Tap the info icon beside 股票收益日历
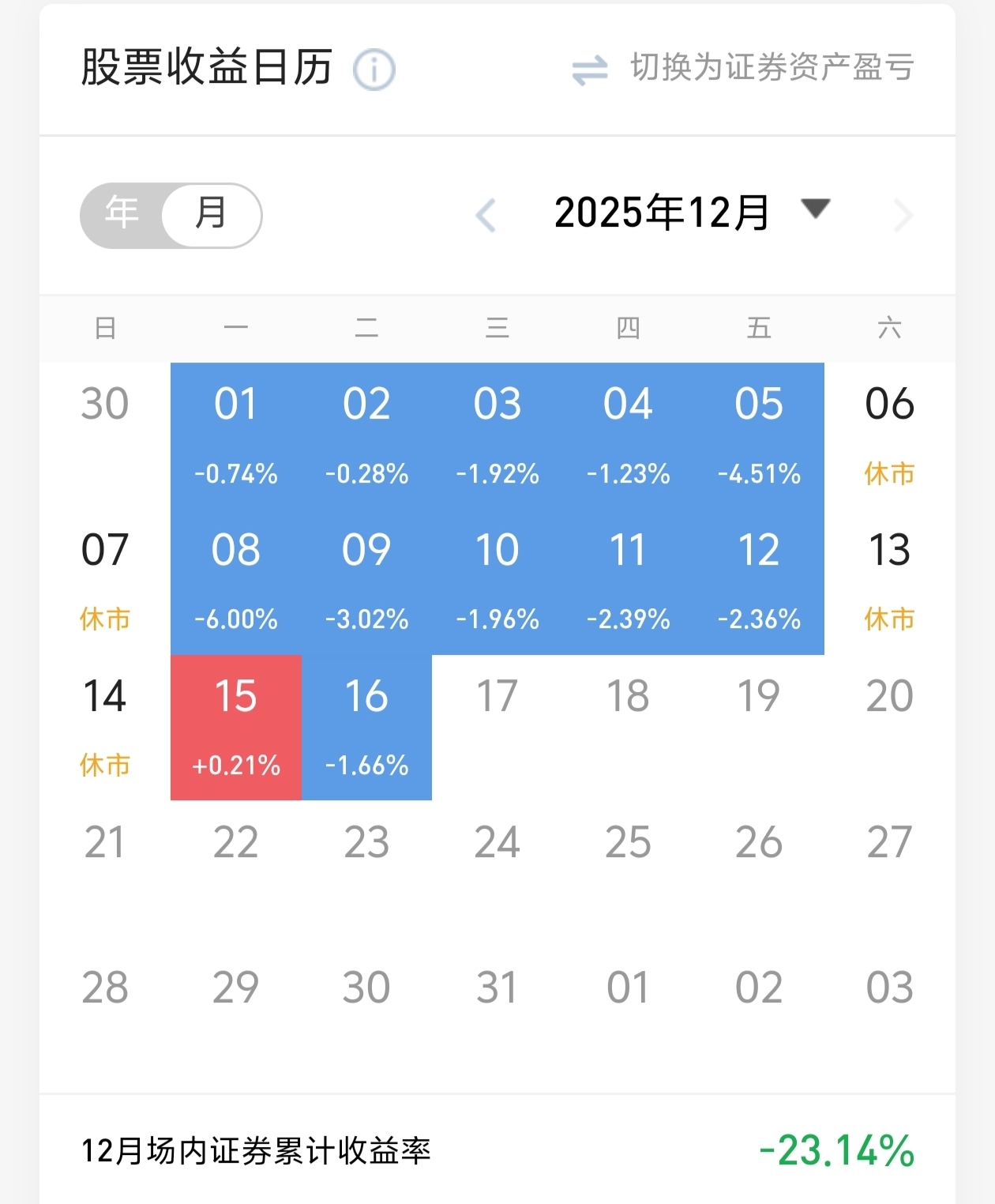This screenshot has height=1204, width=995. click(374, 70)
